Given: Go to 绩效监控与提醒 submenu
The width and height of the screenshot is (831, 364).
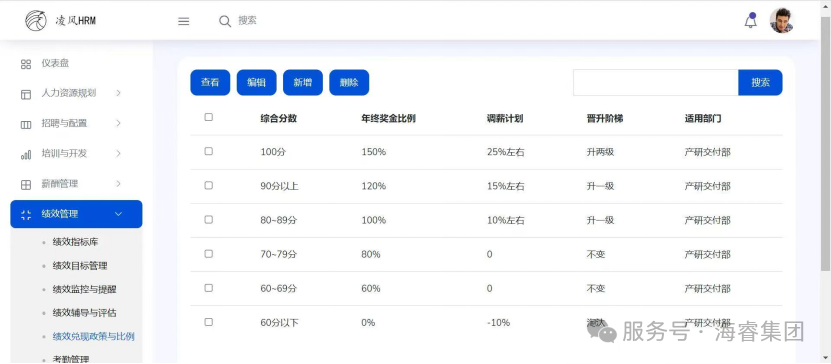Looking at the screenshot, I should click(x=84, y=289).
